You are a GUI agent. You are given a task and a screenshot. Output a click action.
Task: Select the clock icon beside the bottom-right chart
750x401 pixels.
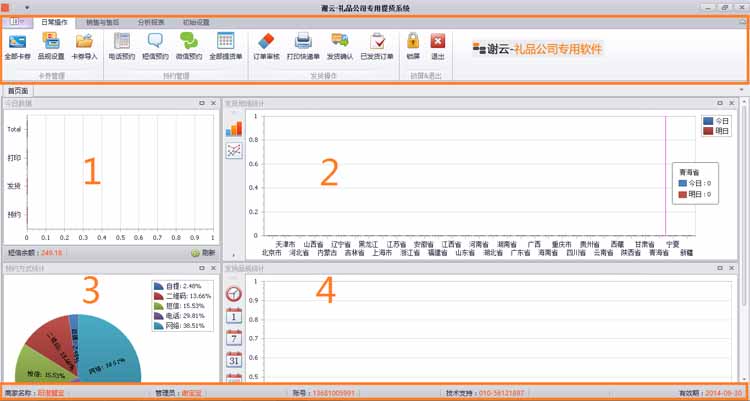[233, 294]
